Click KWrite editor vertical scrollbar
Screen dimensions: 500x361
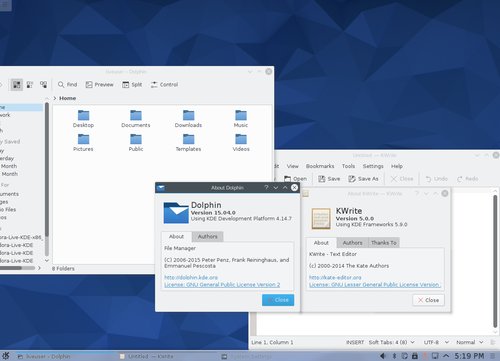coord(495,261)
